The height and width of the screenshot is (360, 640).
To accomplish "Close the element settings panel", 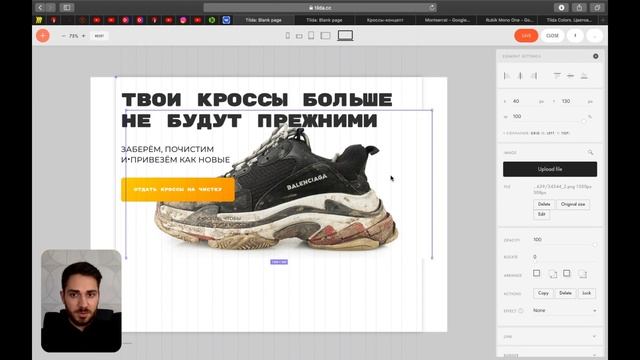I will (596, 56).
